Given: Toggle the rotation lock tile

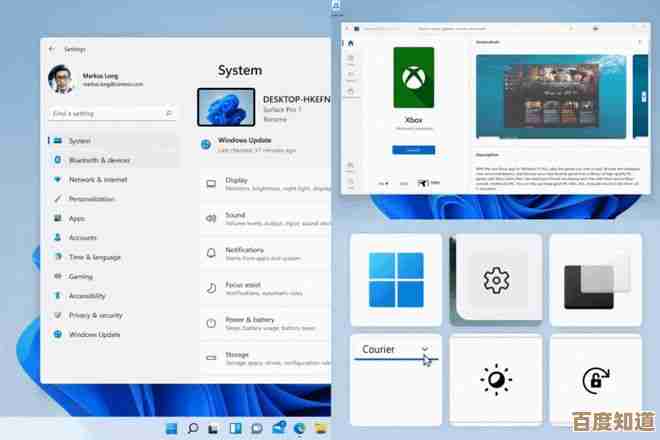Looking at the screenshot, I should (595, 380).
